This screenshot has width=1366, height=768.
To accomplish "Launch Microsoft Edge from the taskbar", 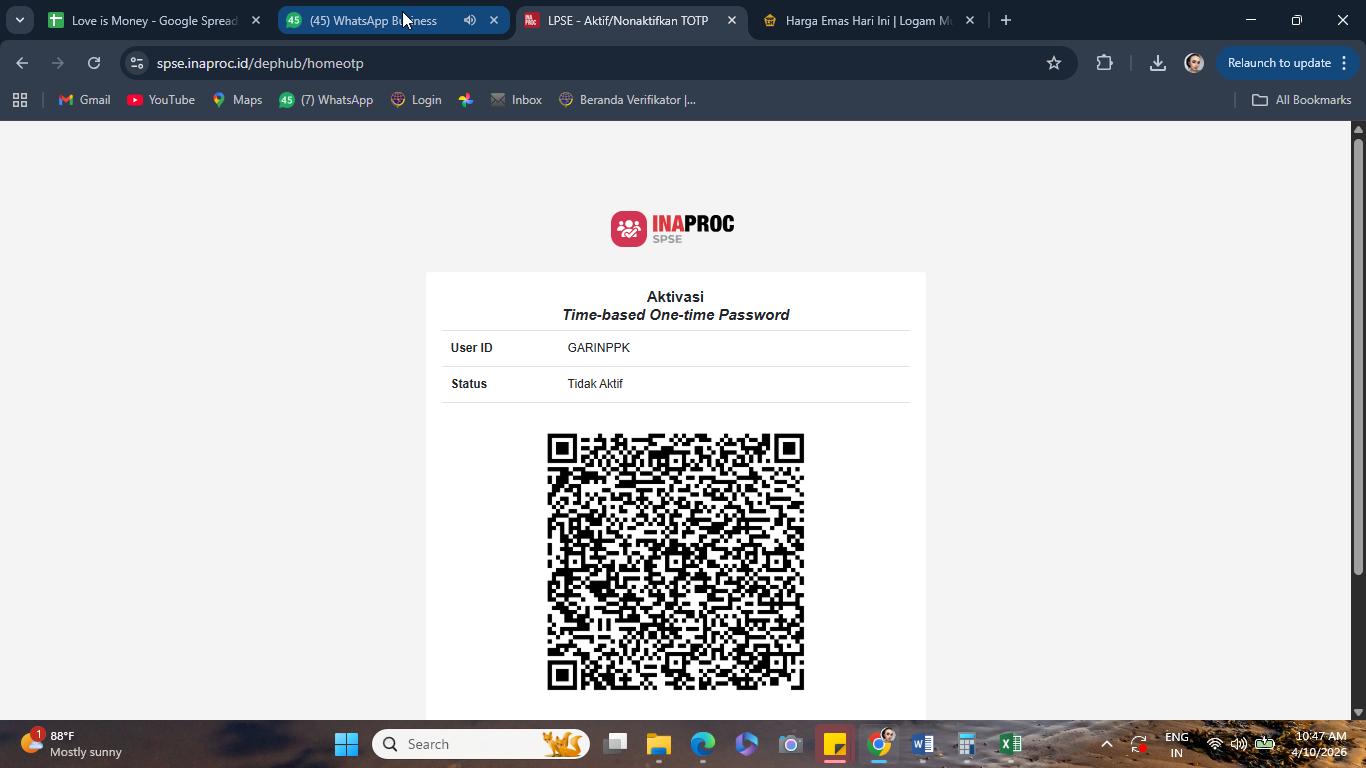I will click(703, 744).
